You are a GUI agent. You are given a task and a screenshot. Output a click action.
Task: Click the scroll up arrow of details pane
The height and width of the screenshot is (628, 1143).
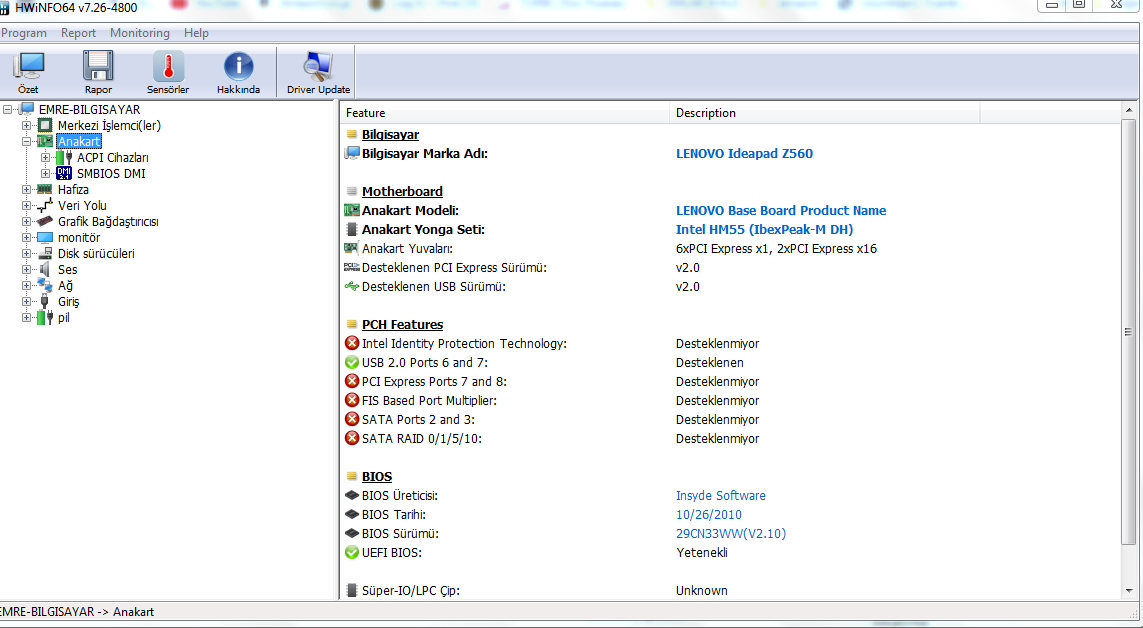coord(1128,110)
